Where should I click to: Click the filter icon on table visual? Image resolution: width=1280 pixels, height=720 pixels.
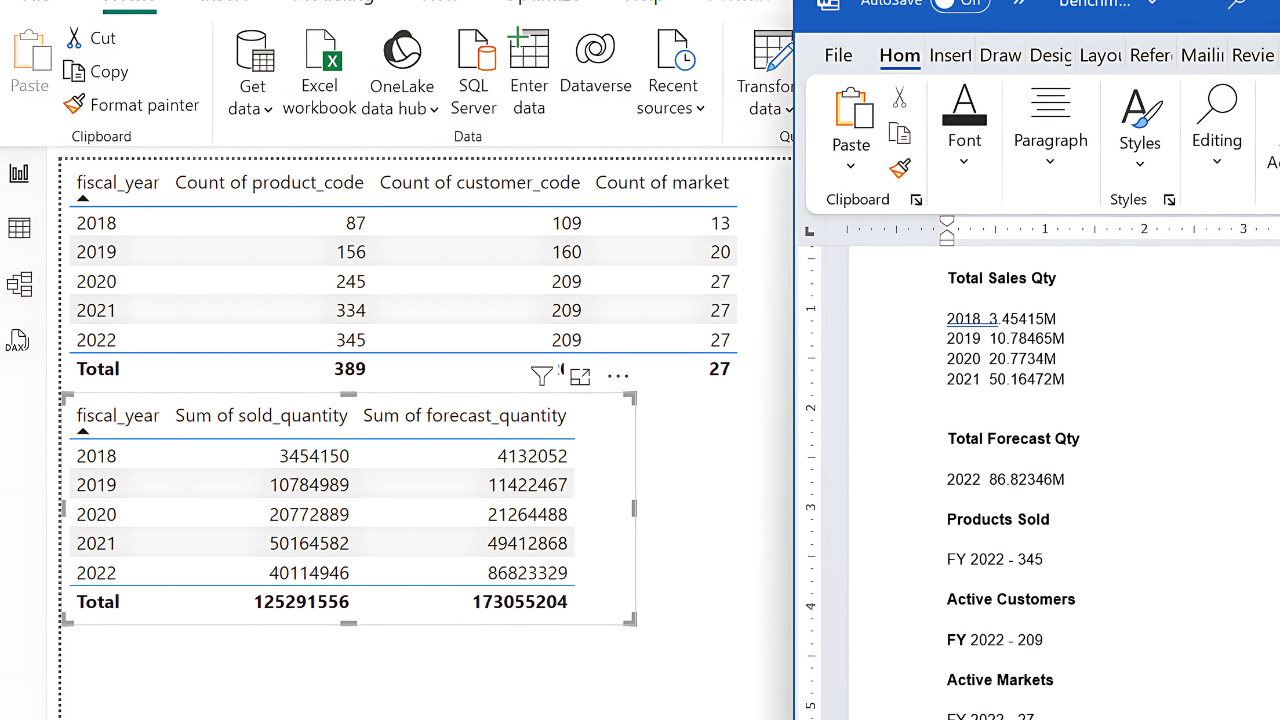coord(541,376)
